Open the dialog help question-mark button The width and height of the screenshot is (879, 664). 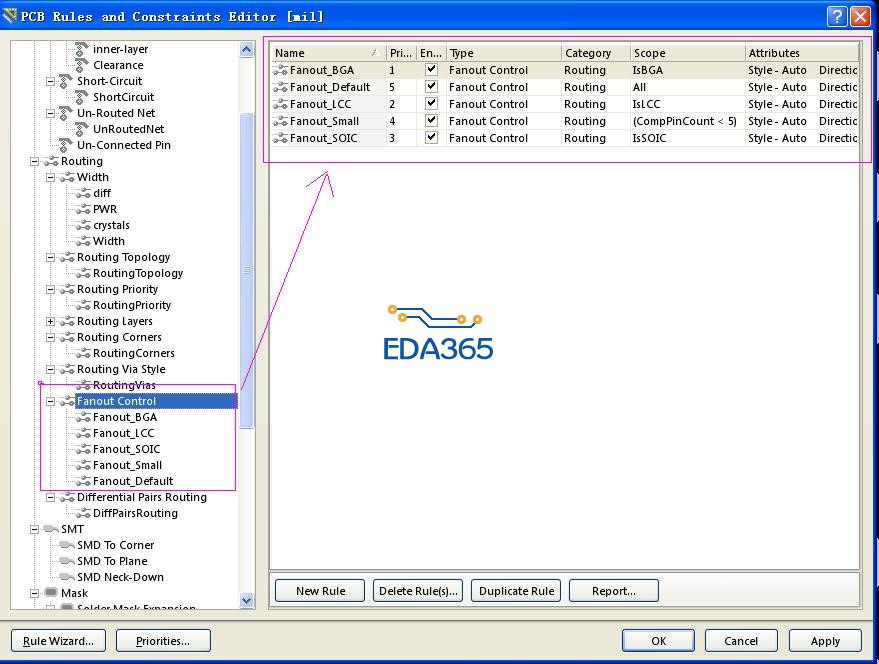(836, 16)
